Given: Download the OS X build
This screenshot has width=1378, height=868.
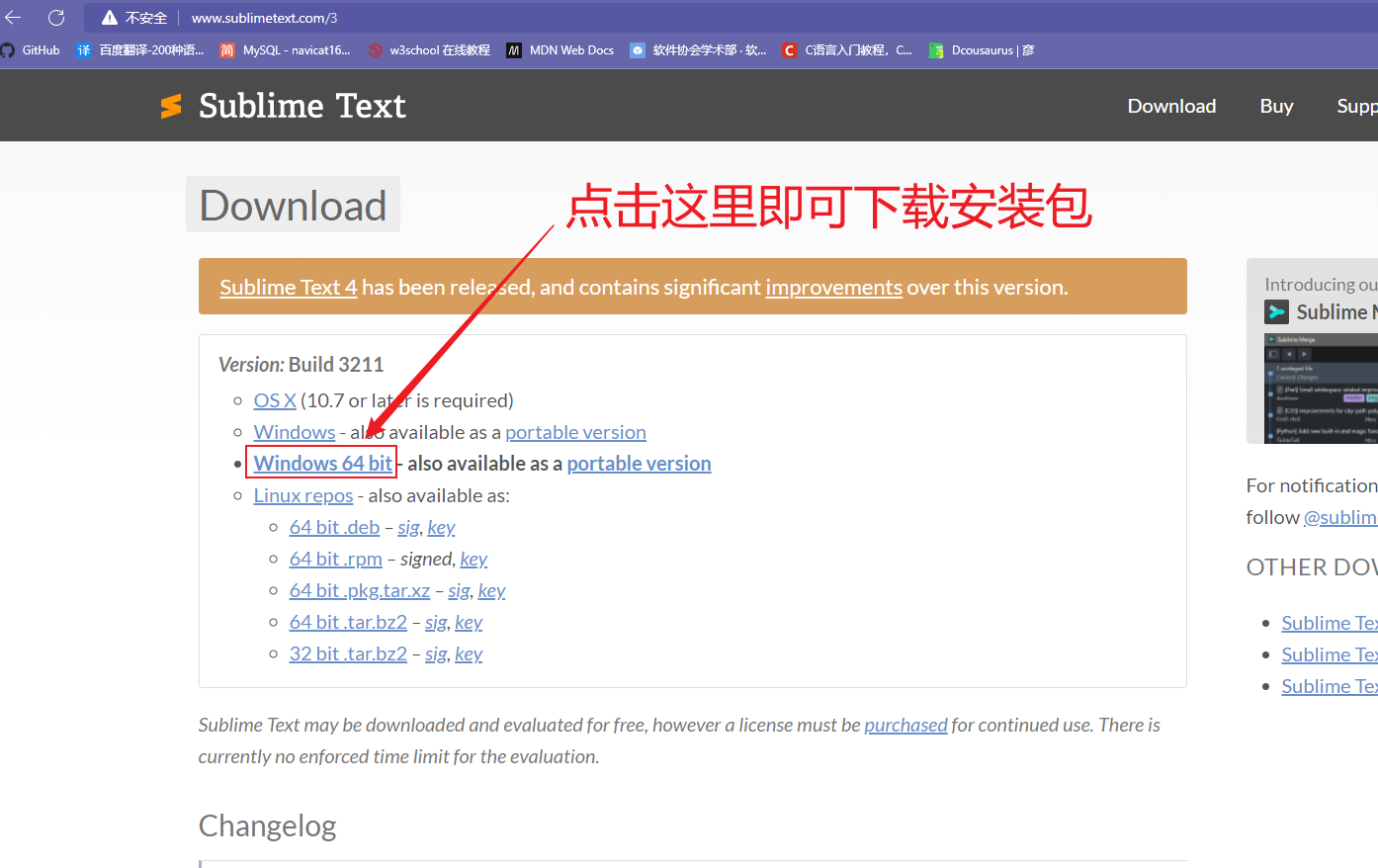Looking at the screenshot, I should point(275,400).
